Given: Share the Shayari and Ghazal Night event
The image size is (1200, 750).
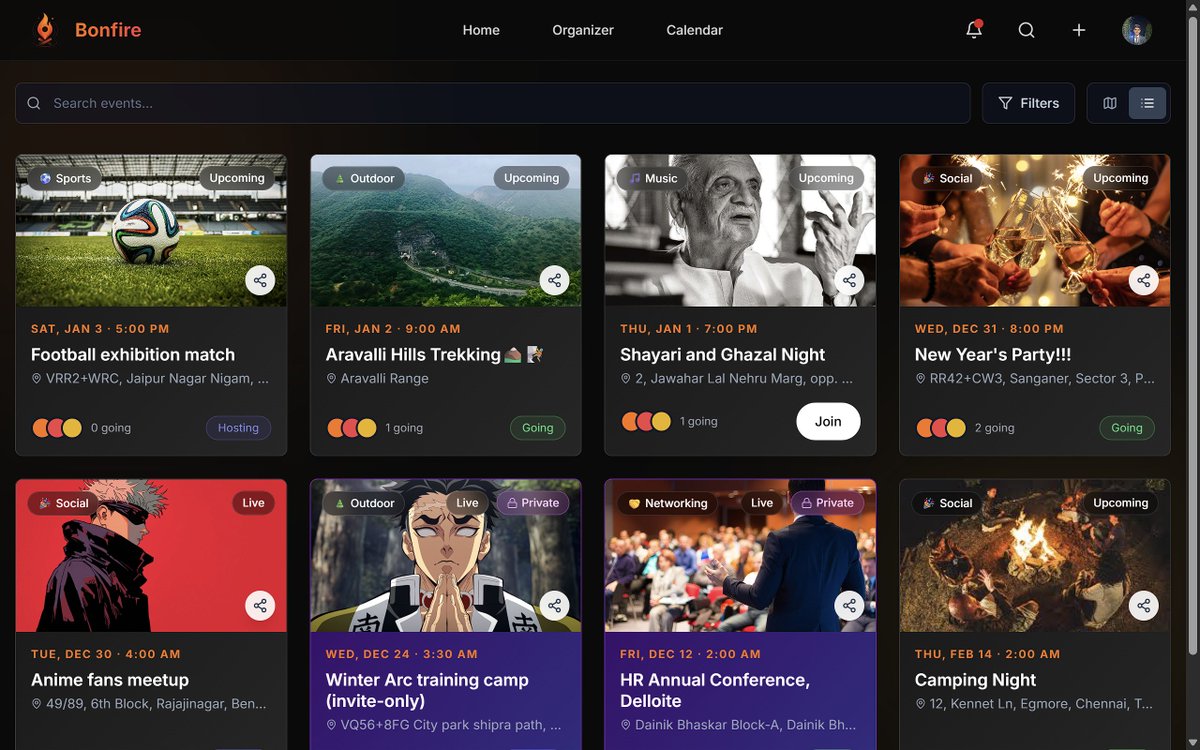Looking at the screenshot, I should tap(849, 280).
